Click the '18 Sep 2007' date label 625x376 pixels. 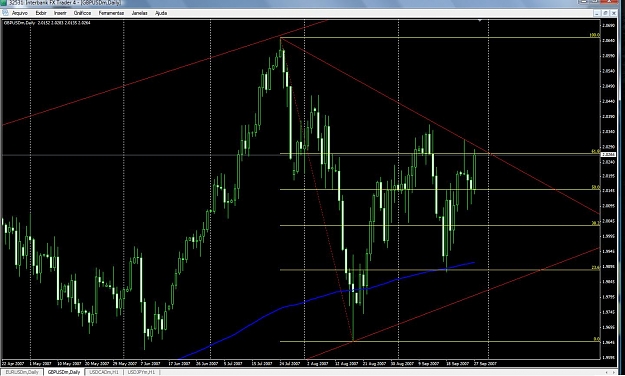[458, 364]
